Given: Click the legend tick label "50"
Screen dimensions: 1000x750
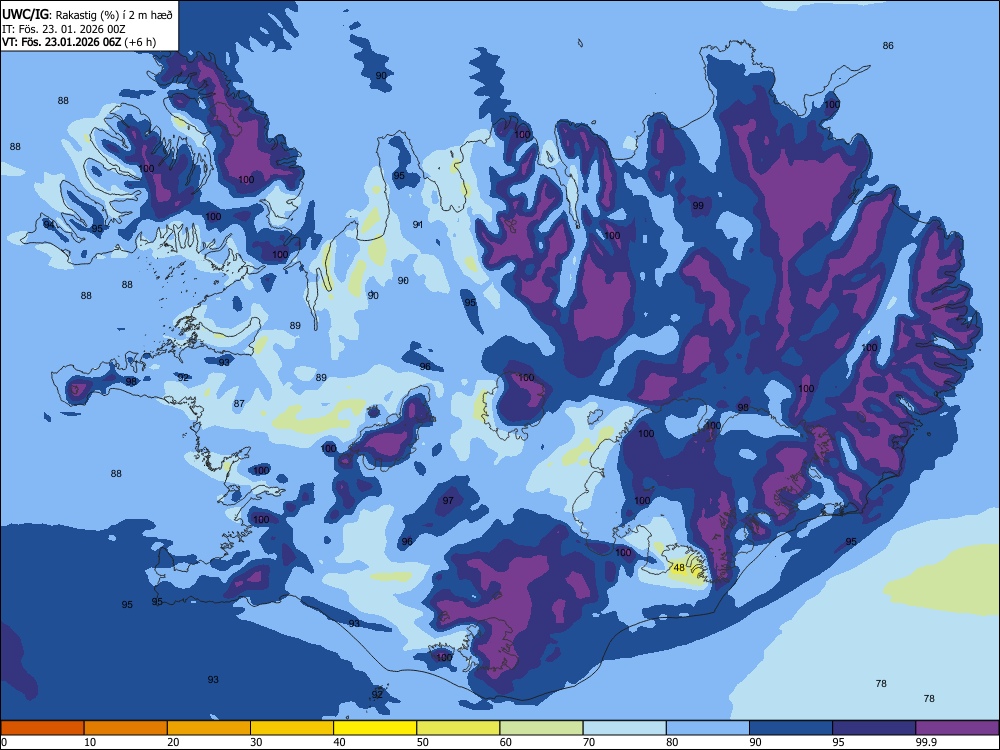Looking at the screenshot, I should click(423, 742).
